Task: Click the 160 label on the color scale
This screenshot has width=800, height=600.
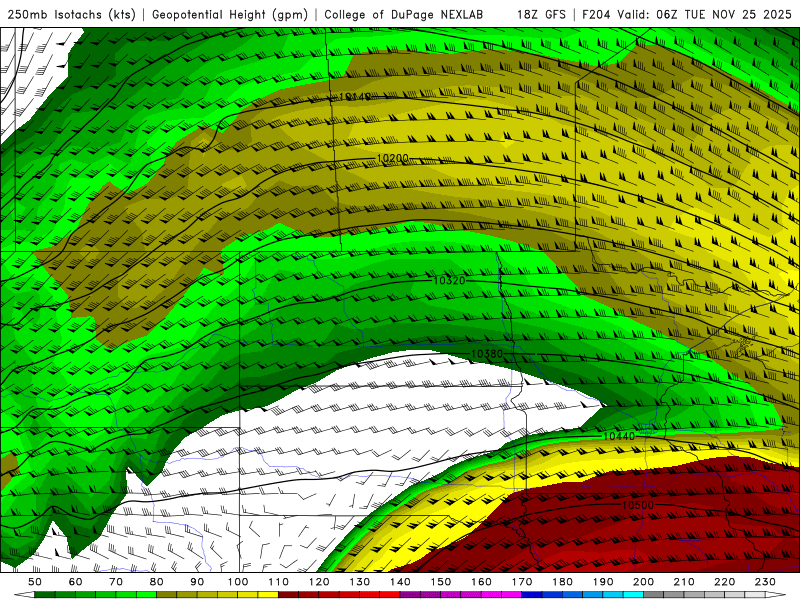Action: (x=481, y=582)
